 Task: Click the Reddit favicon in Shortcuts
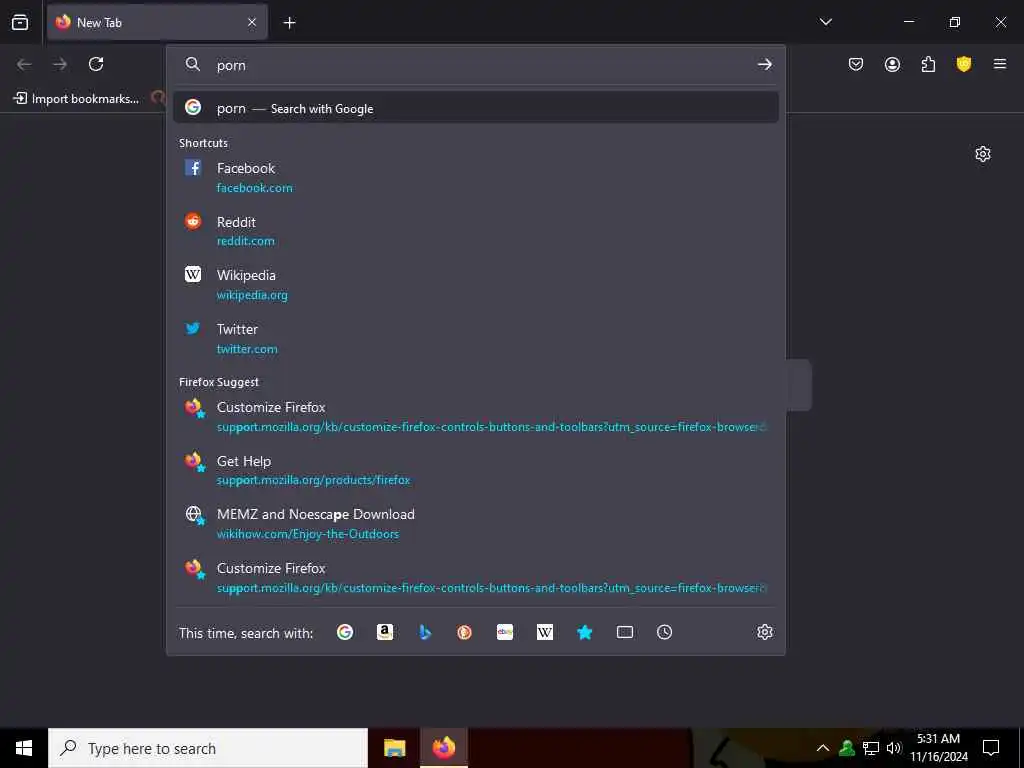(193, 221)
